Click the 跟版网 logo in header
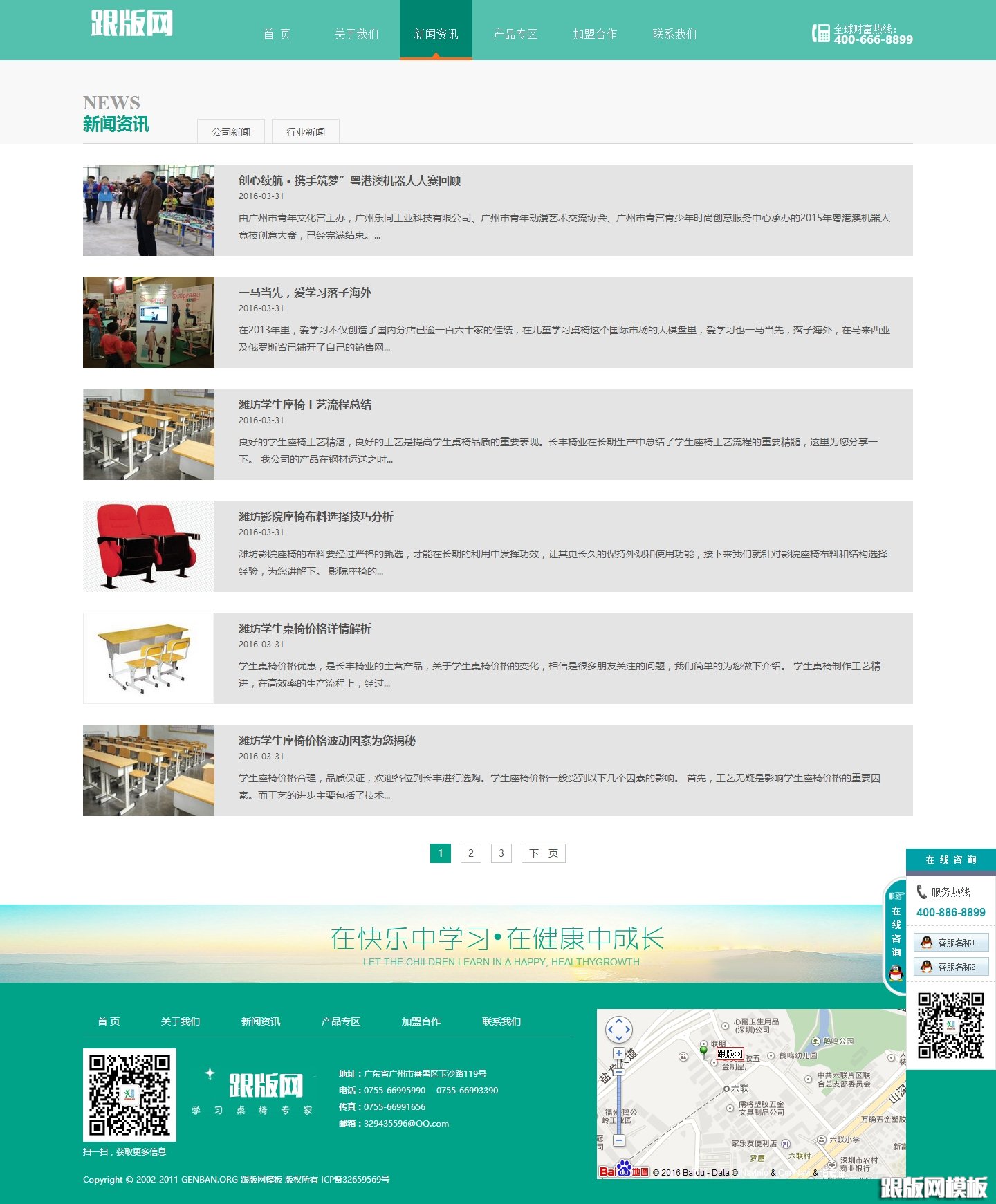996x1204 pixels. (131, 24)
